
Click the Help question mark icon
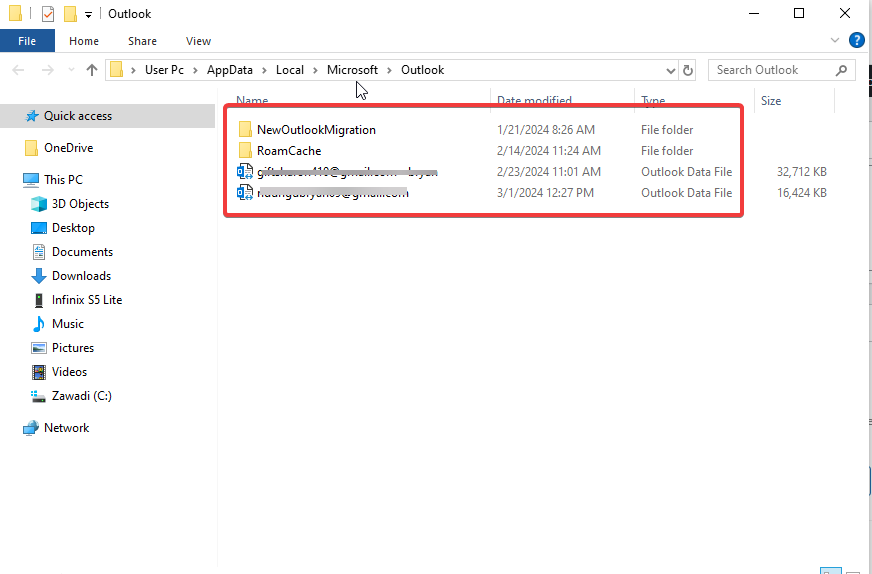[856, 41]
